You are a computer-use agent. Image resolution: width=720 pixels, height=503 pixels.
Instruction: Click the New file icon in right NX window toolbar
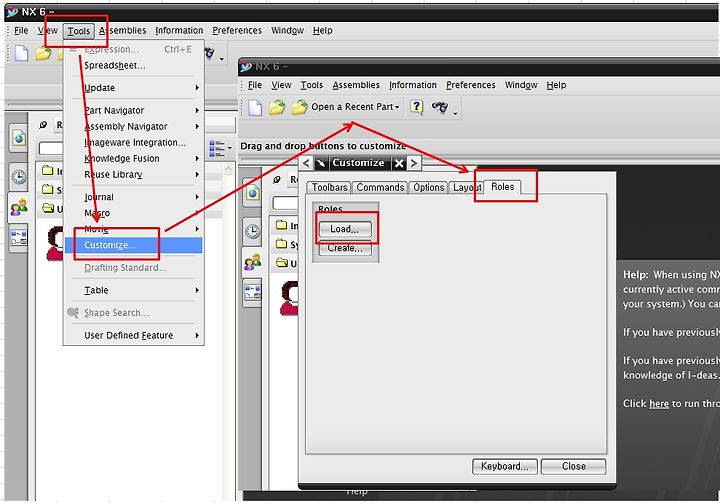(x=255, y=107)
